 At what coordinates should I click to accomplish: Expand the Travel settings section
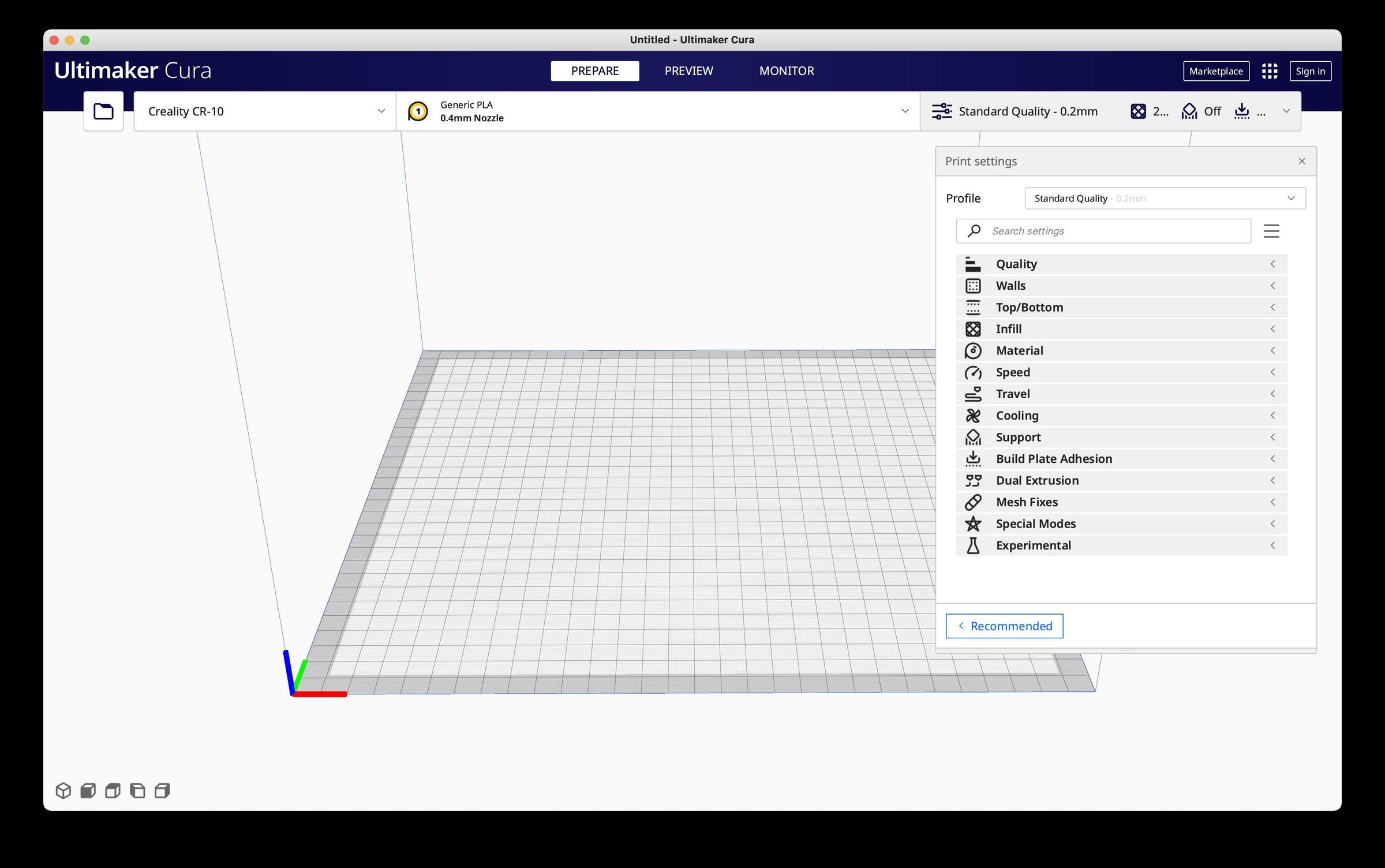pyautogui.click(x=1121, y=394)
